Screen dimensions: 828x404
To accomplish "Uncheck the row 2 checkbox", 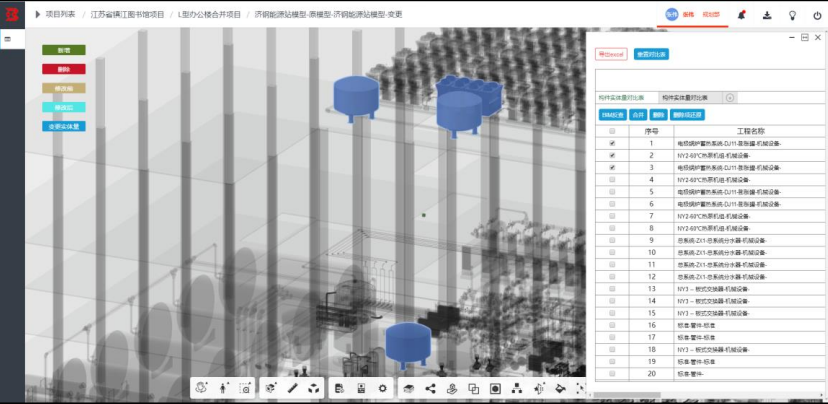I will coord(612,155).
